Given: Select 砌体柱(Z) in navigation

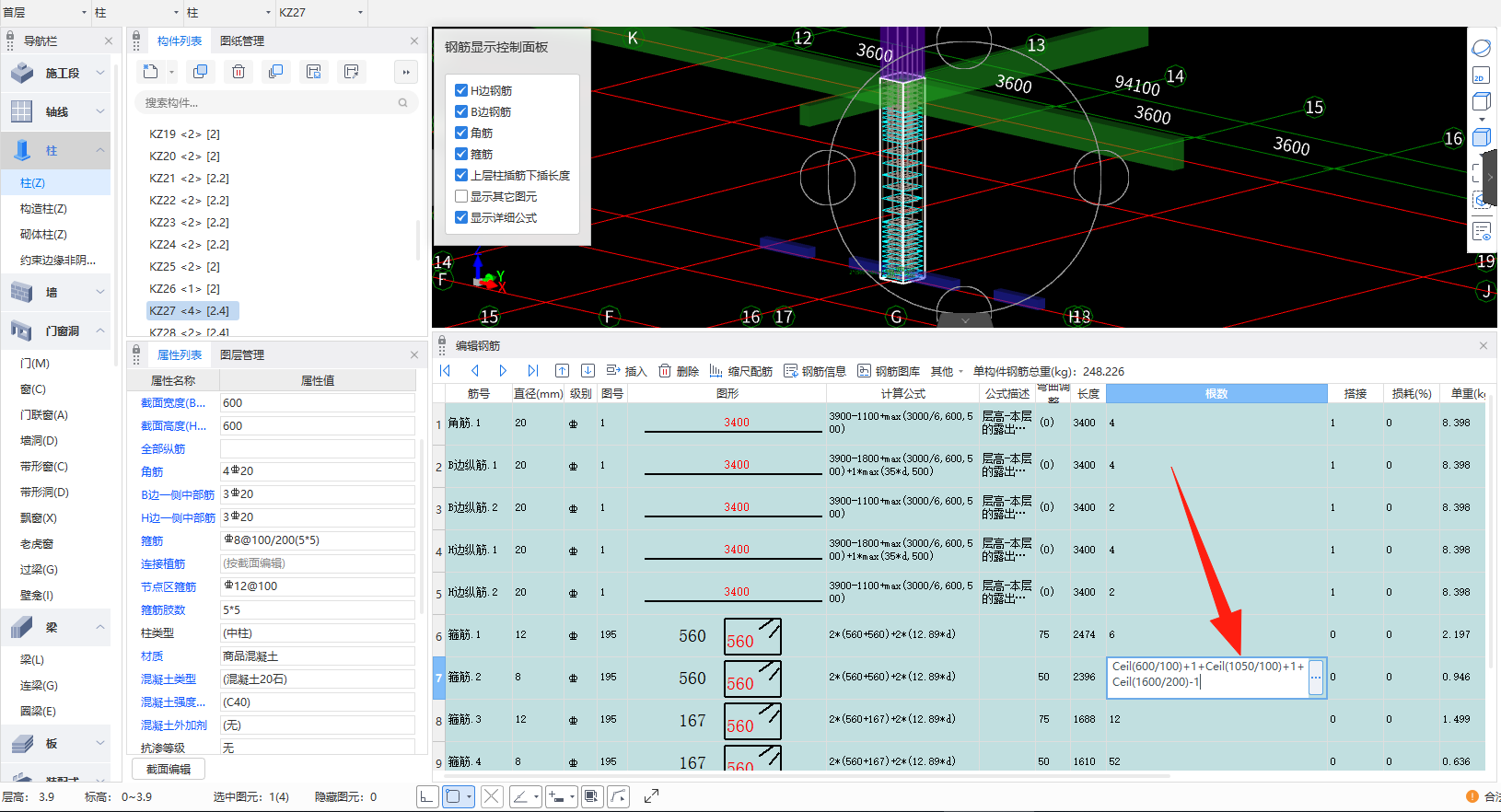Looking at the screenshot, I should [x=43, y=235].
